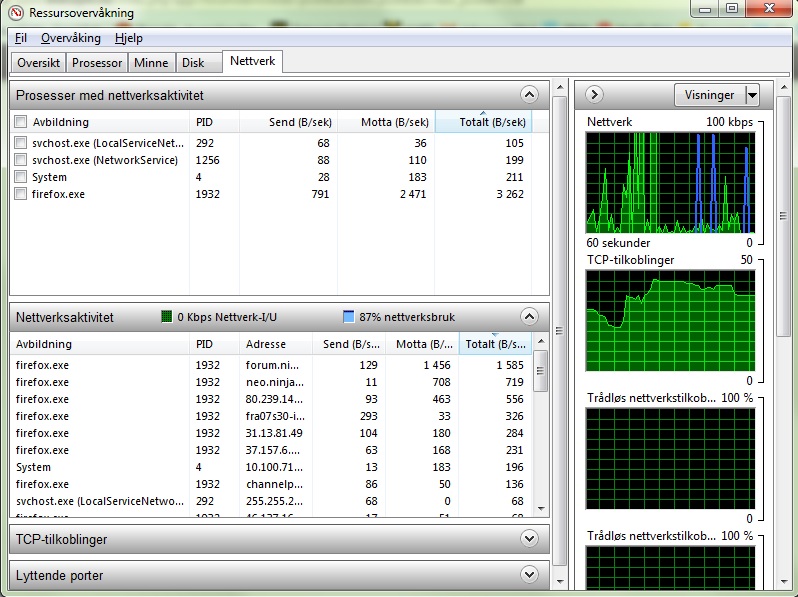Sort network activity by Send (B/s... header

coord(349,344)
